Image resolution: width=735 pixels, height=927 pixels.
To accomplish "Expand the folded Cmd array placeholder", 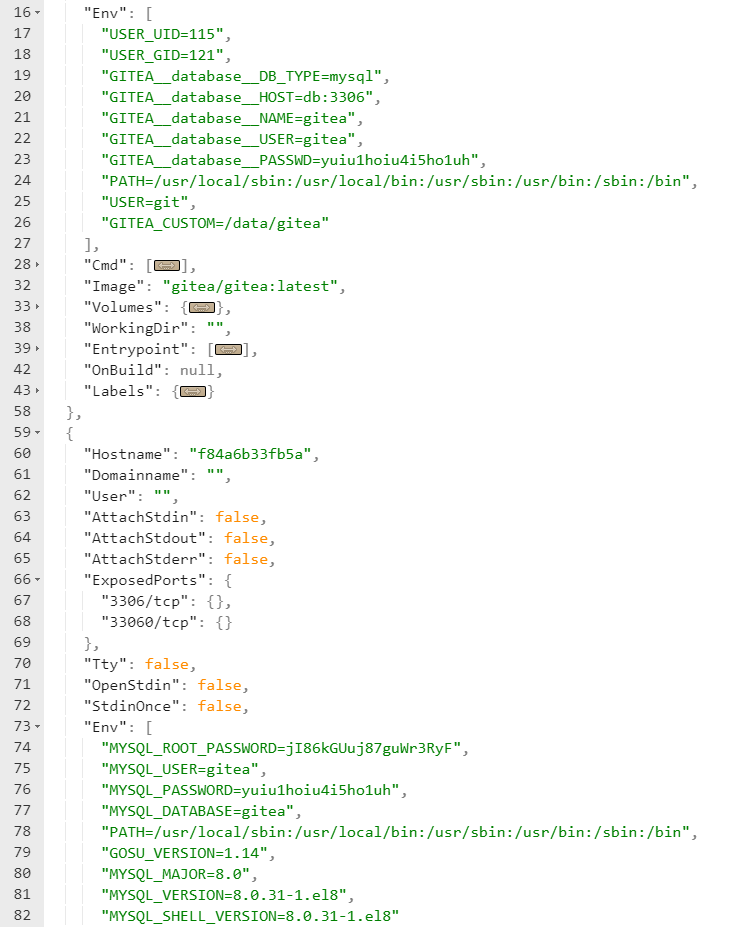I will 167,265.
